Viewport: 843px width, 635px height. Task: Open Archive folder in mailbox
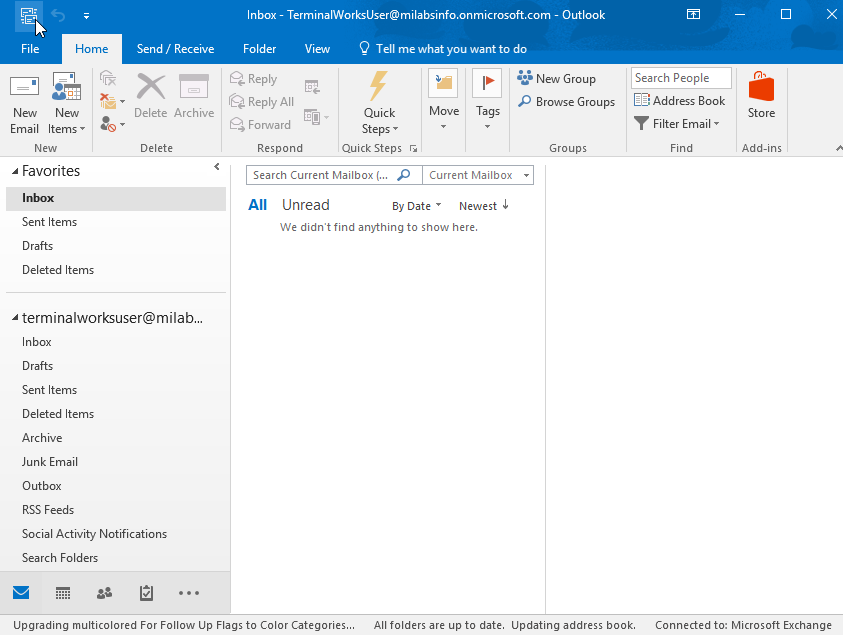click(x=116, y=438)
